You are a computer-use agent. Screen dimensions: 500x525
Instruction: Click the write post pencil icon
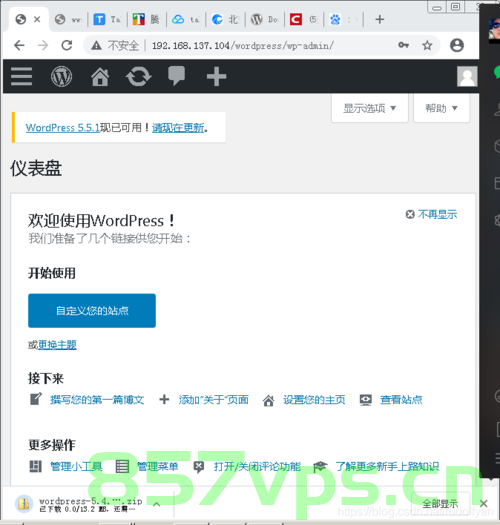(36, 399)
